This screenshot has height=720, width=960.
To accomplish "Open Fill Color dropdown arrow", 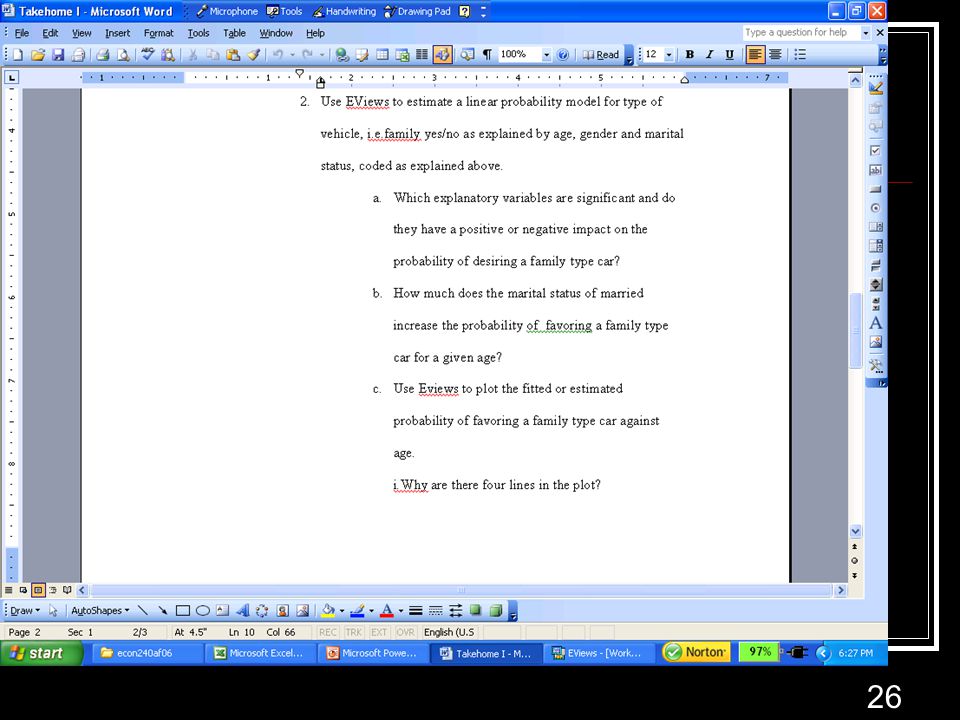I will 342,610.
